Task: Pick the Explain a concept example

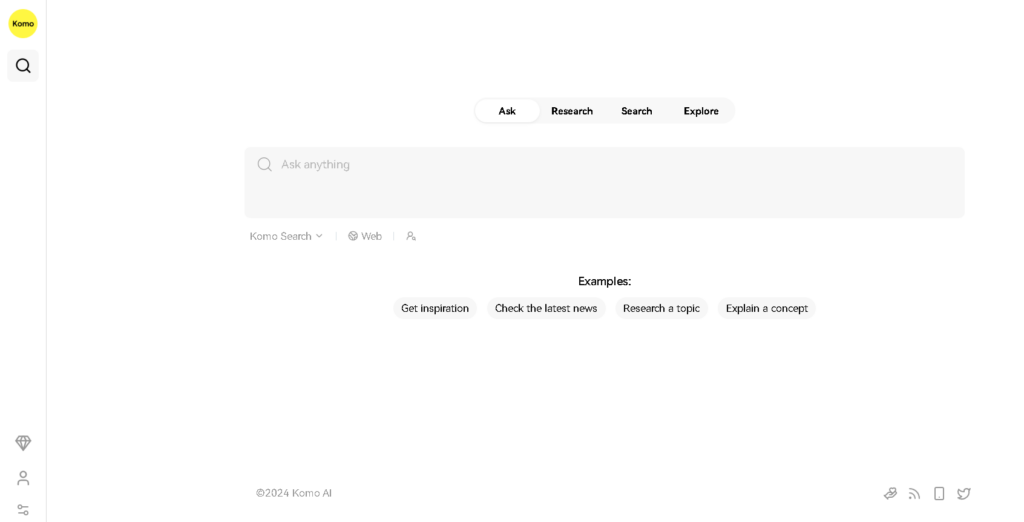Action: pyautogui.click(x=767, y=308)
